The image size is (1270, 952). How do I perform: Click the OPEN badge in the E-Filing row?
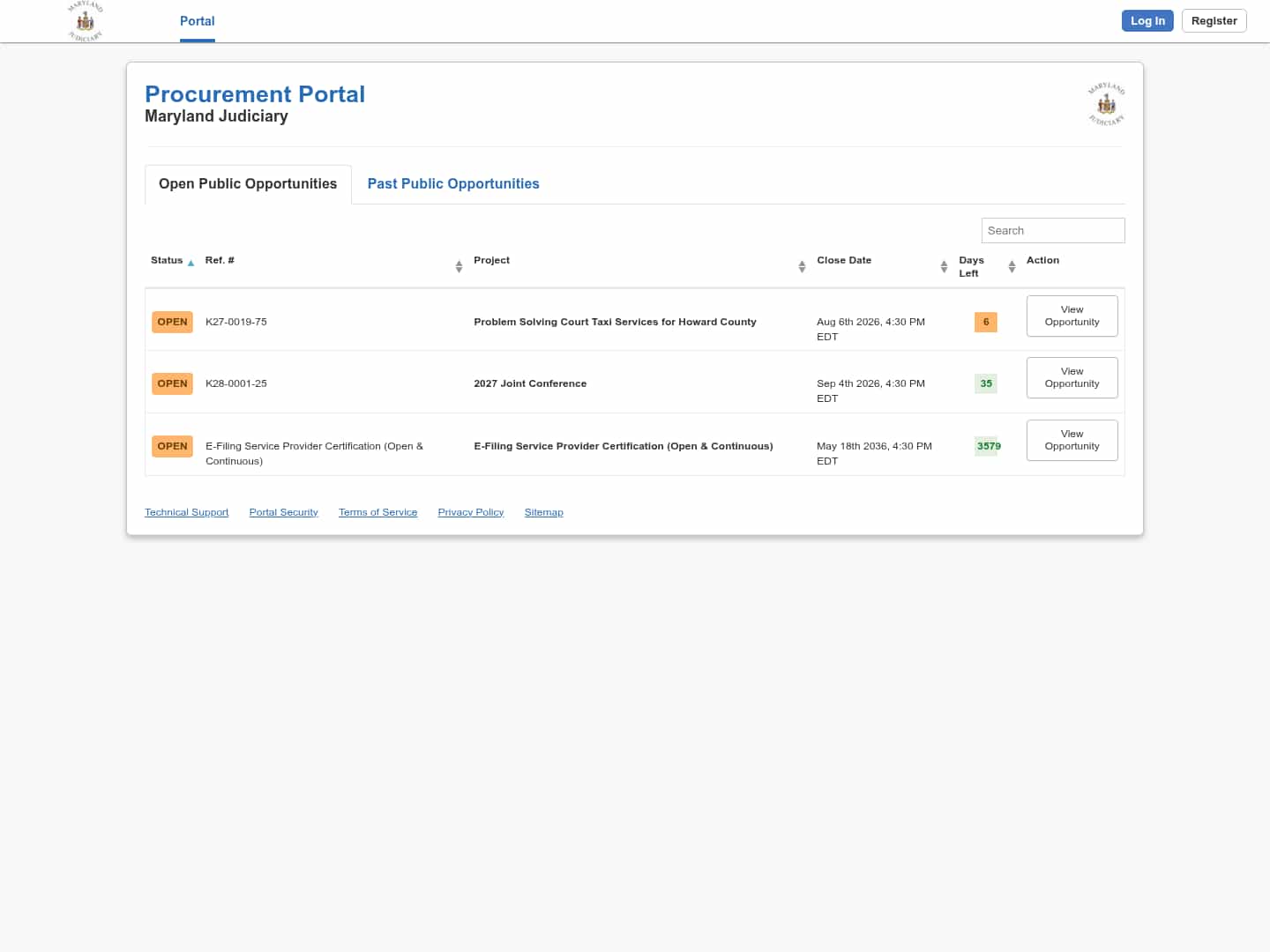pyautogui.click(x=172, y=446)
